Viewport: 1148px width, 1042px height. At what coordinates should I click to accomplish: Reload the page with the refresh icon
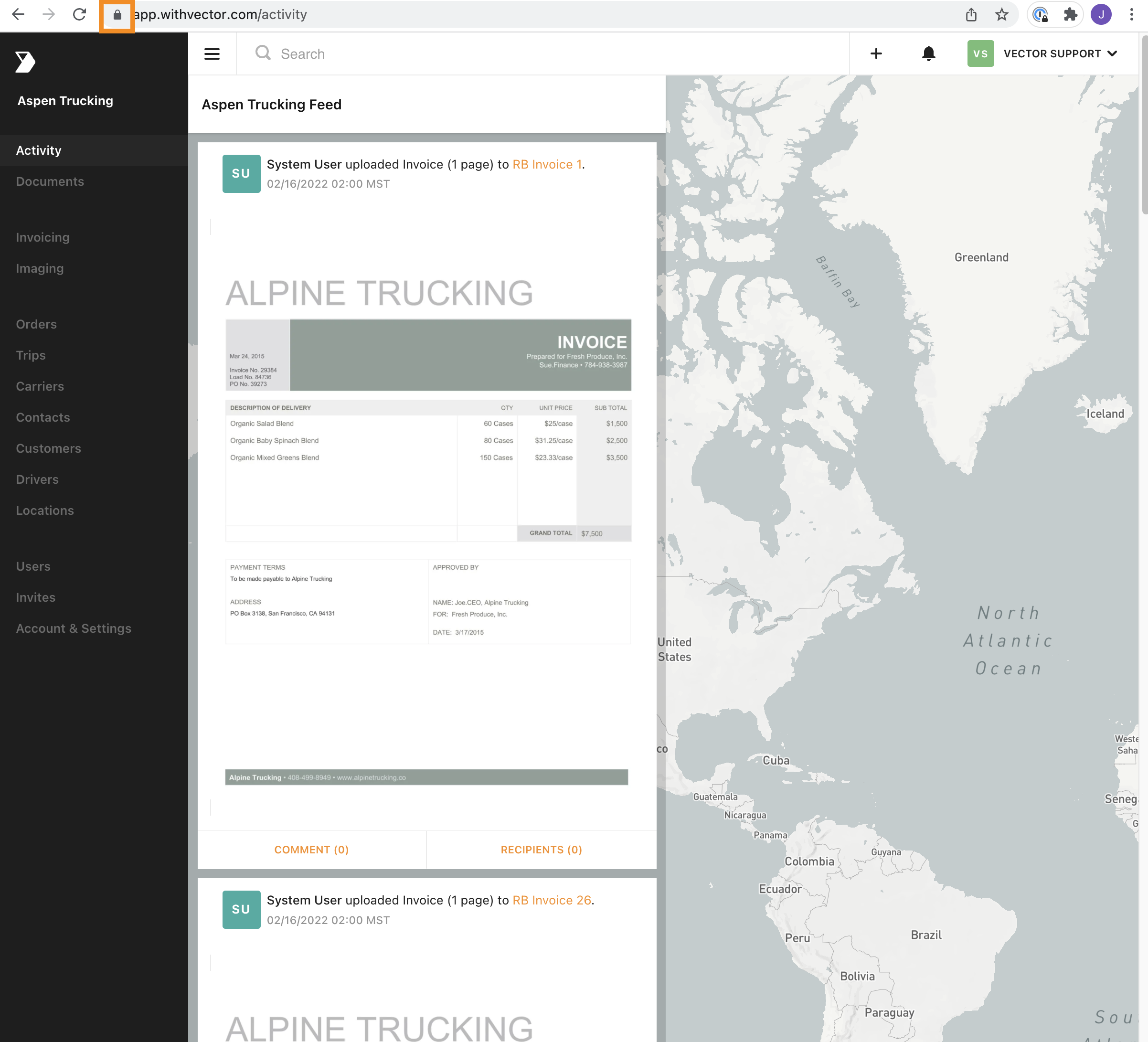click(x=79, y=14)
